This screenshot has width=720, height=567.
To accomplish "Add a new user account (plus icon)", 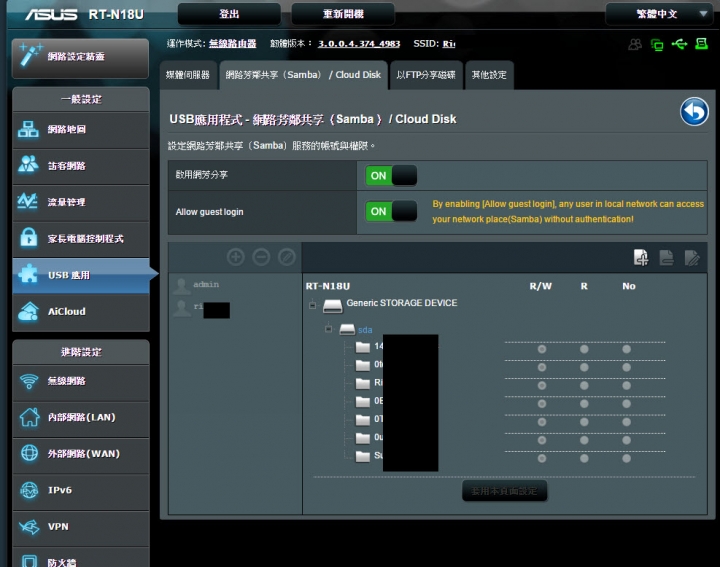I will point(236,257).
